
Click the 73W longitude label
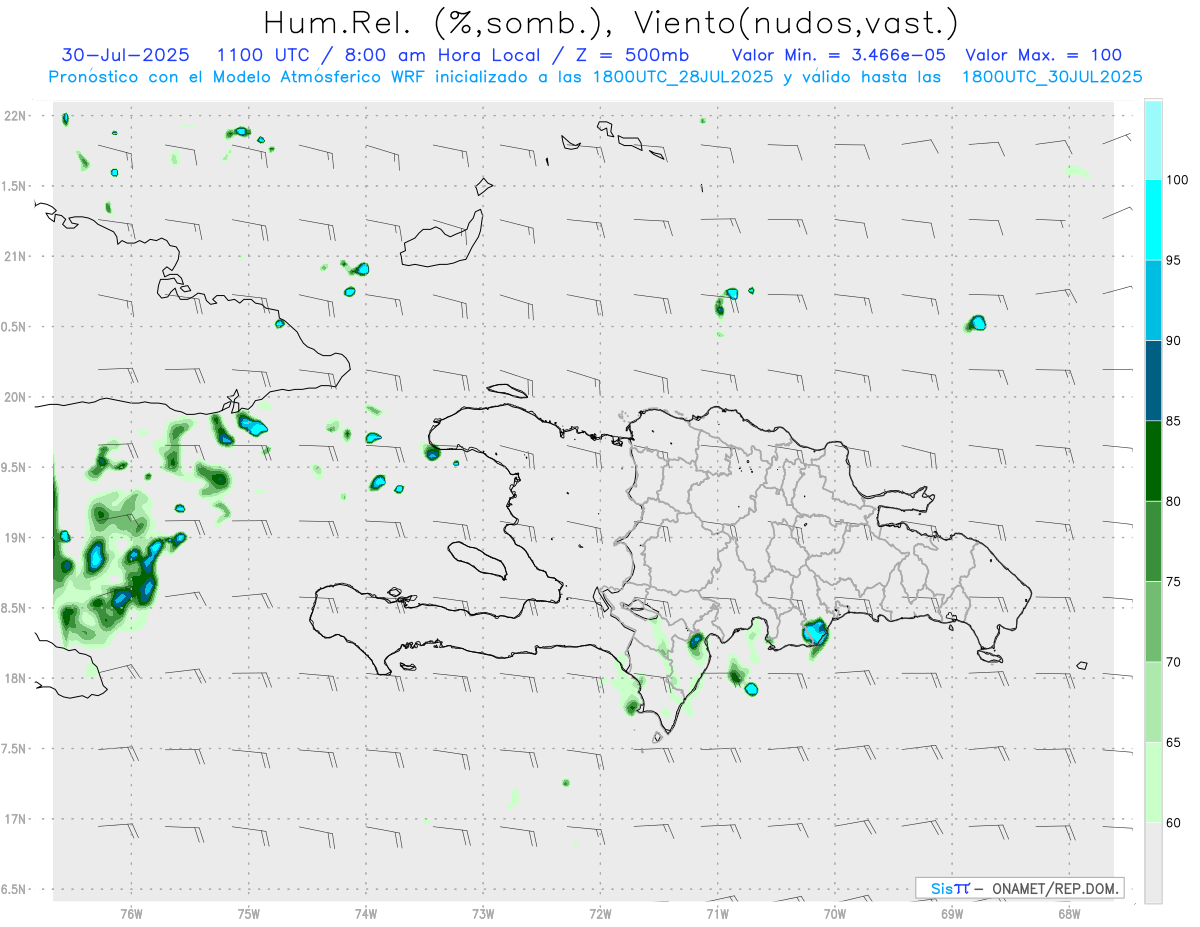click(483, 913)
